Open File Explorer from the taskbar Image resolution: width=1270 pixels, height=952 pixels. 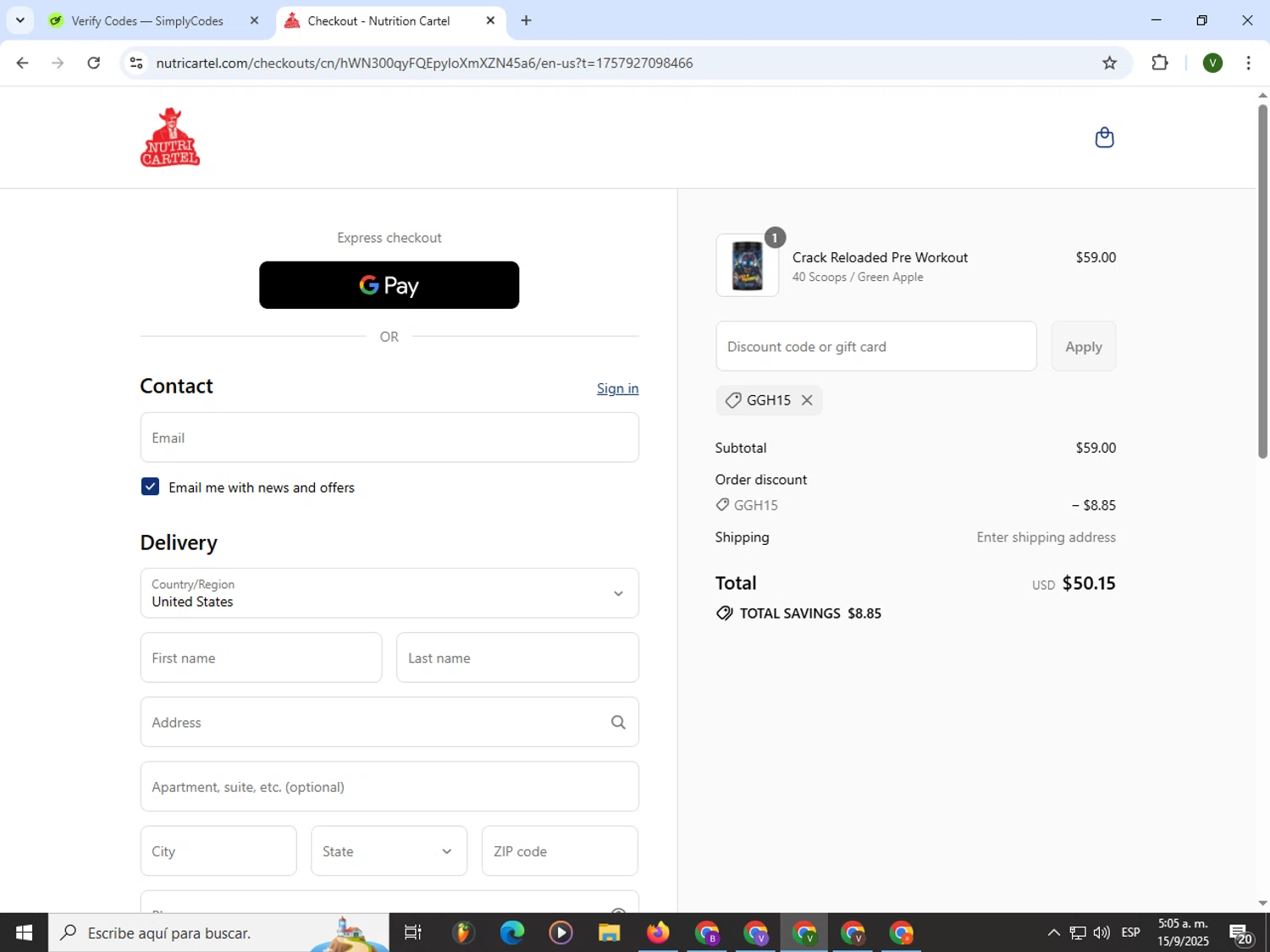609,933
